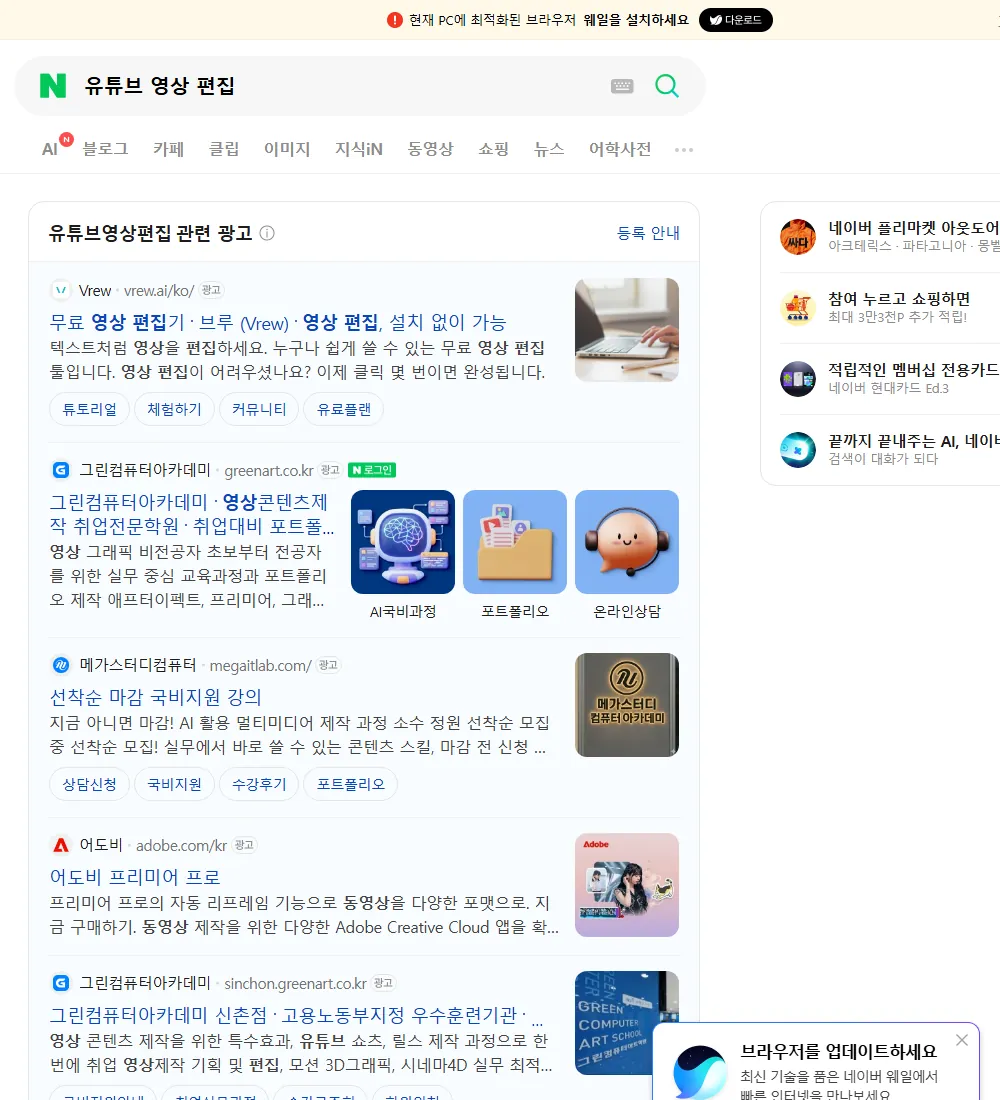Click the megaitlab.com/ URL text
The height and width of the screenshot is (1100, 1000).
(260, 666)
